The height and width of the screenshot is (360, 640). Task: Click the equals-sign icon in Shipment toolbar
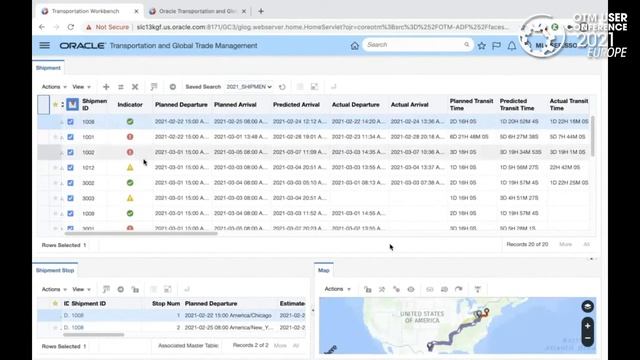[120, 87]
